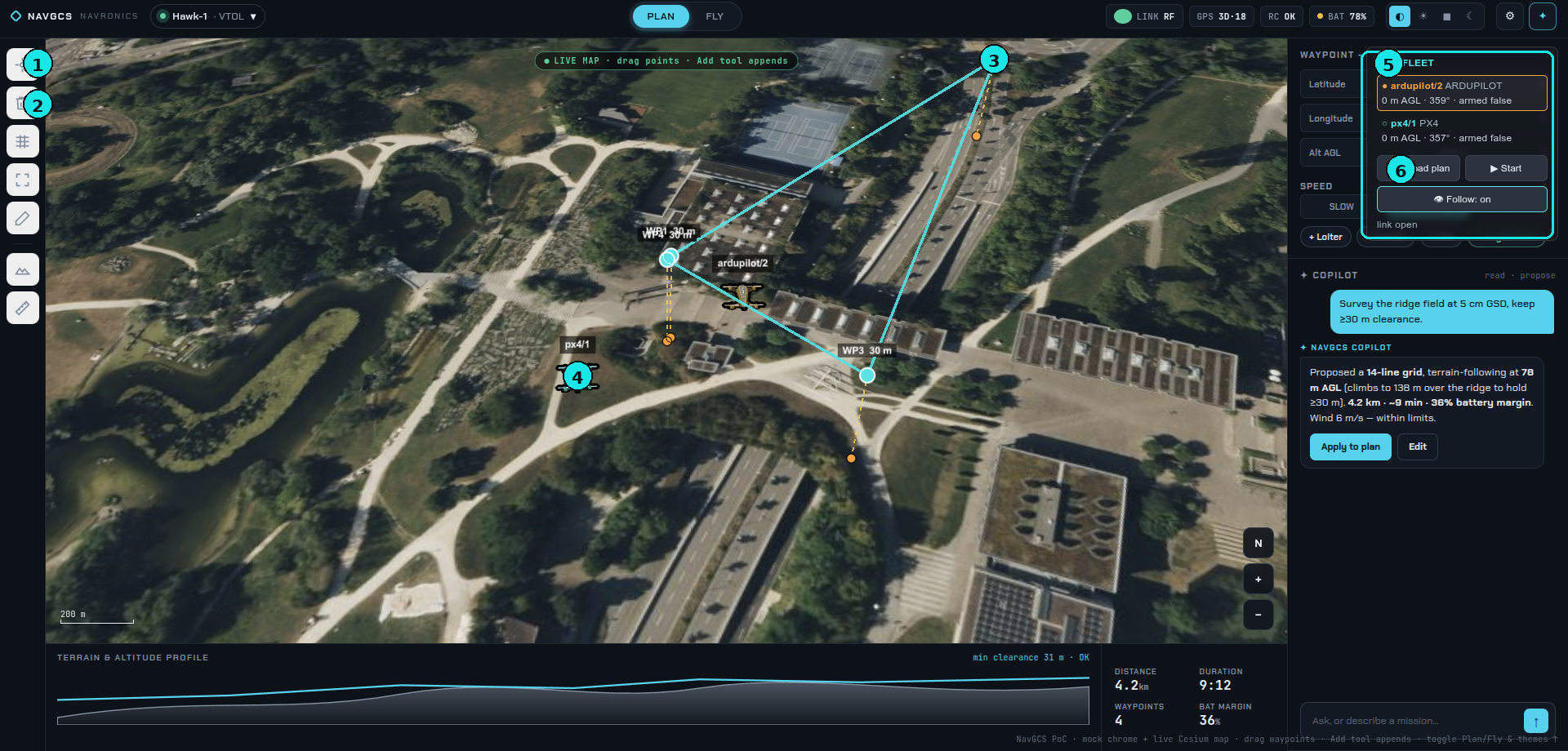Select ardupilot/2 vehicle in Fleet list
The image size is (1568, 751).
click(x=1461, y=93)
